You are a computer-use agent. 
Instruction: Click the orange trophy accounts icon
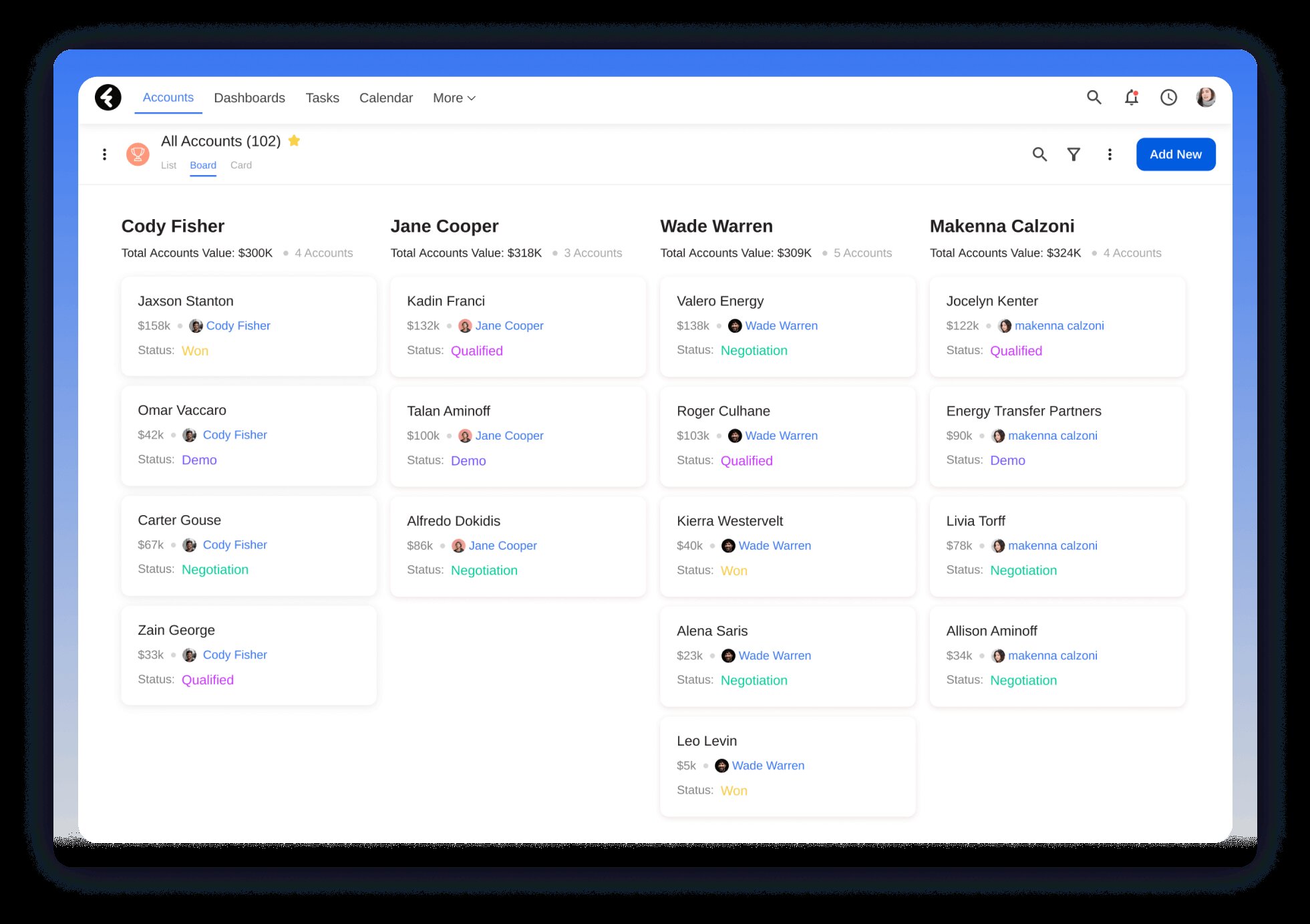point(138,154)
